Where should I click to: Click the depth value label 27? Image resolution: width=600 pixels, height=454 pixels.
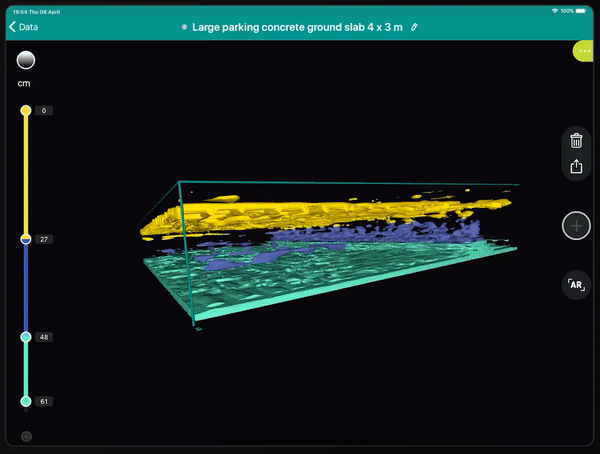[44, 239]
